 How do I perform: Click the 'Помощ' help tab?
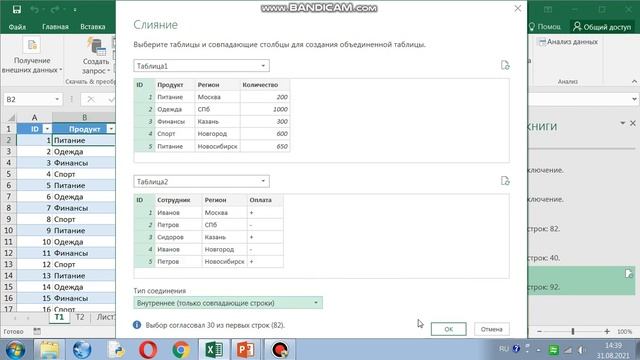tap(545, 27)
